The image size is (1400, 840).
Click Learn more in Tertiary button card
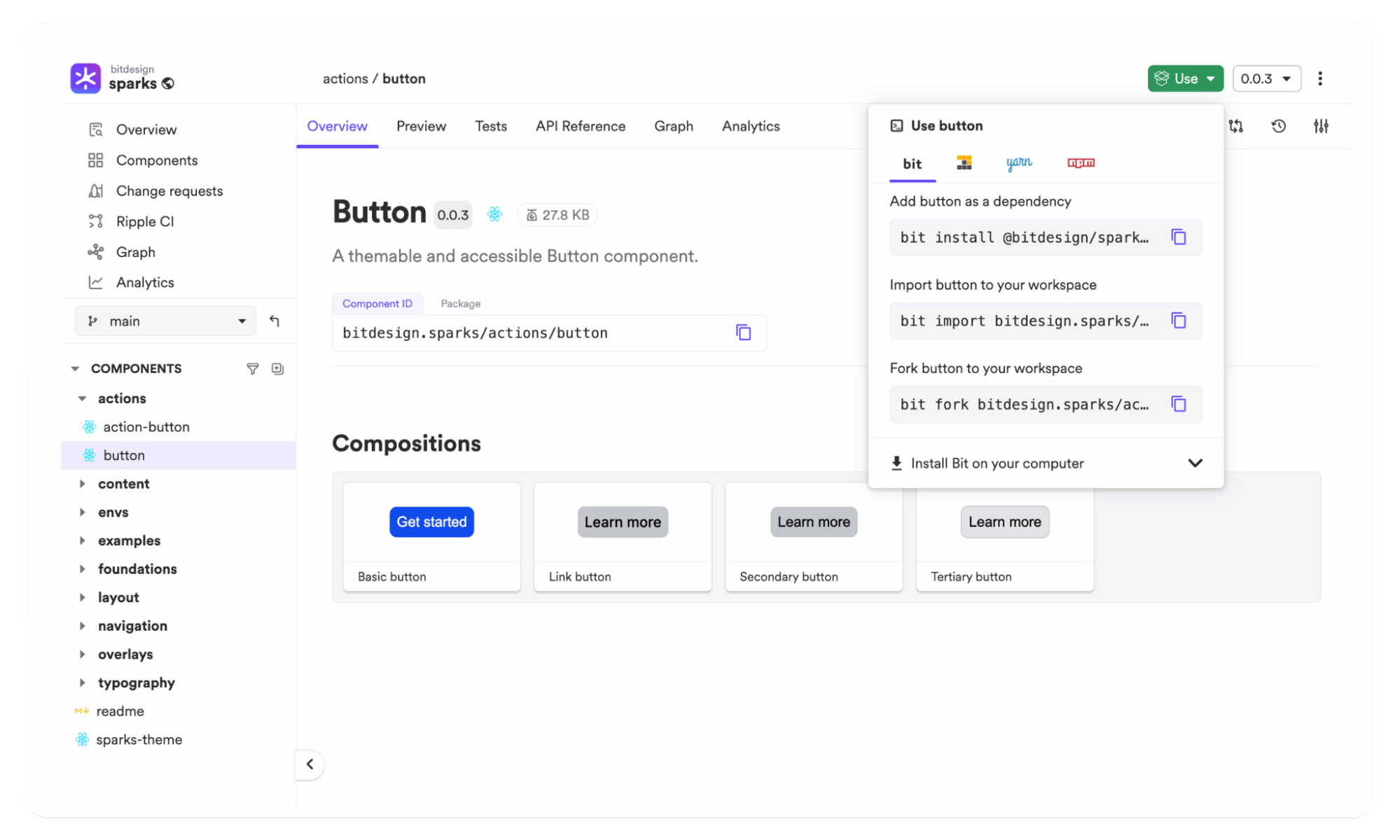click(1005, 522)
